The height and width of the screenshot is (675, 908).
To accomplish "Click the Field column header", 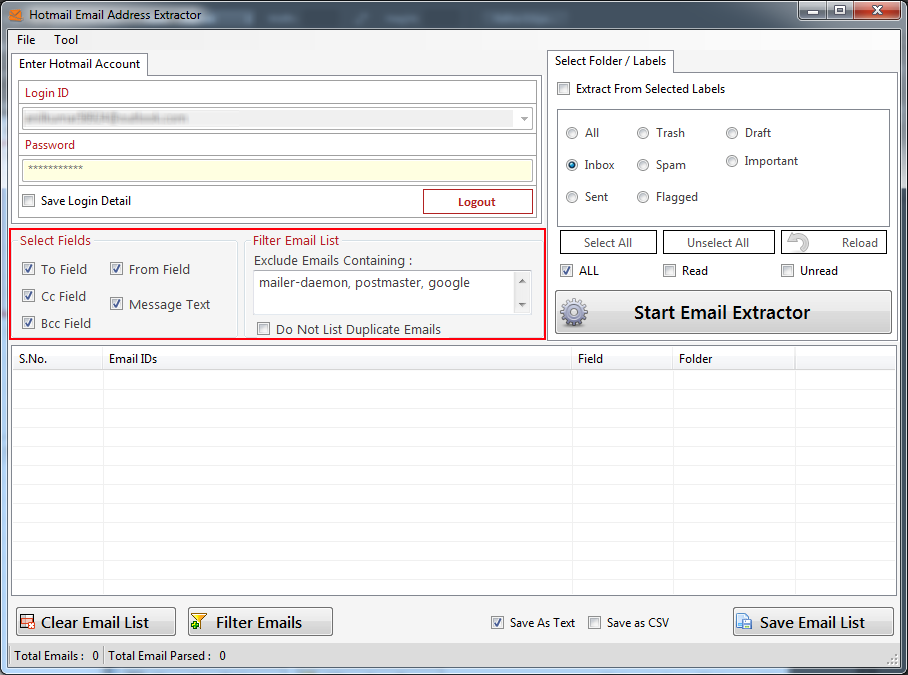I will [x=622, y=359].
